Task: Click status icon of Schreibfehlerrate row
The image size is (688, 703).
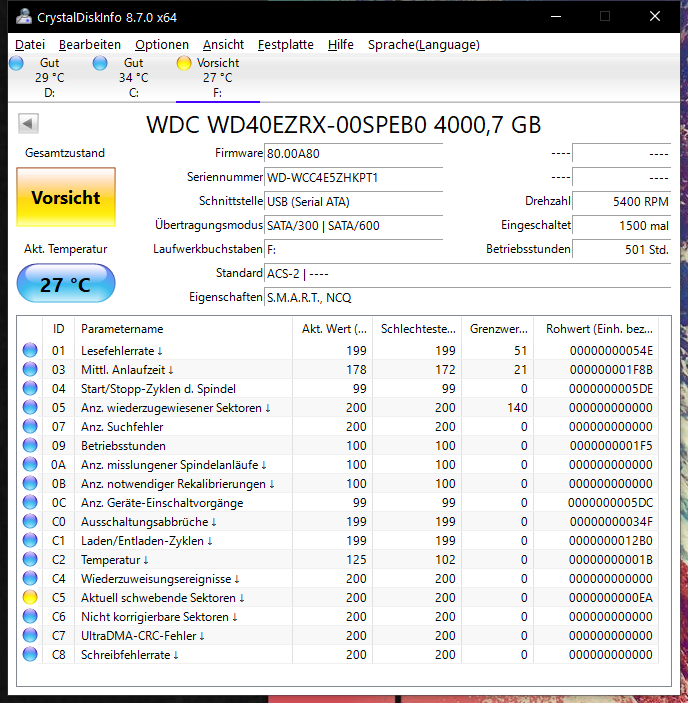Action: pos(30,655)
